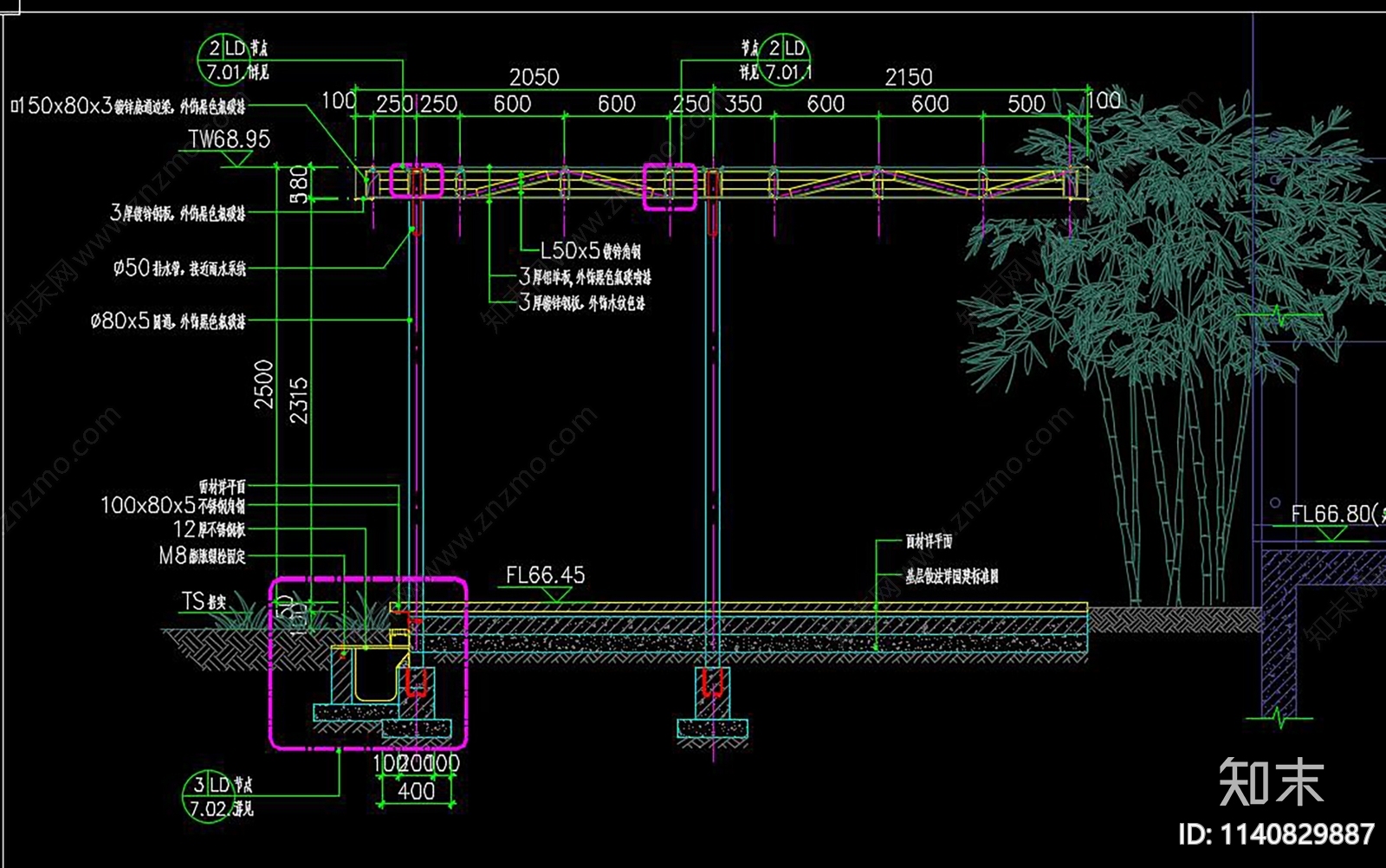Image resolution: width=1386 pixels, height=868 pixels.
Task: Click the TW68.95 elevation label
Action: tap(230, 139)
